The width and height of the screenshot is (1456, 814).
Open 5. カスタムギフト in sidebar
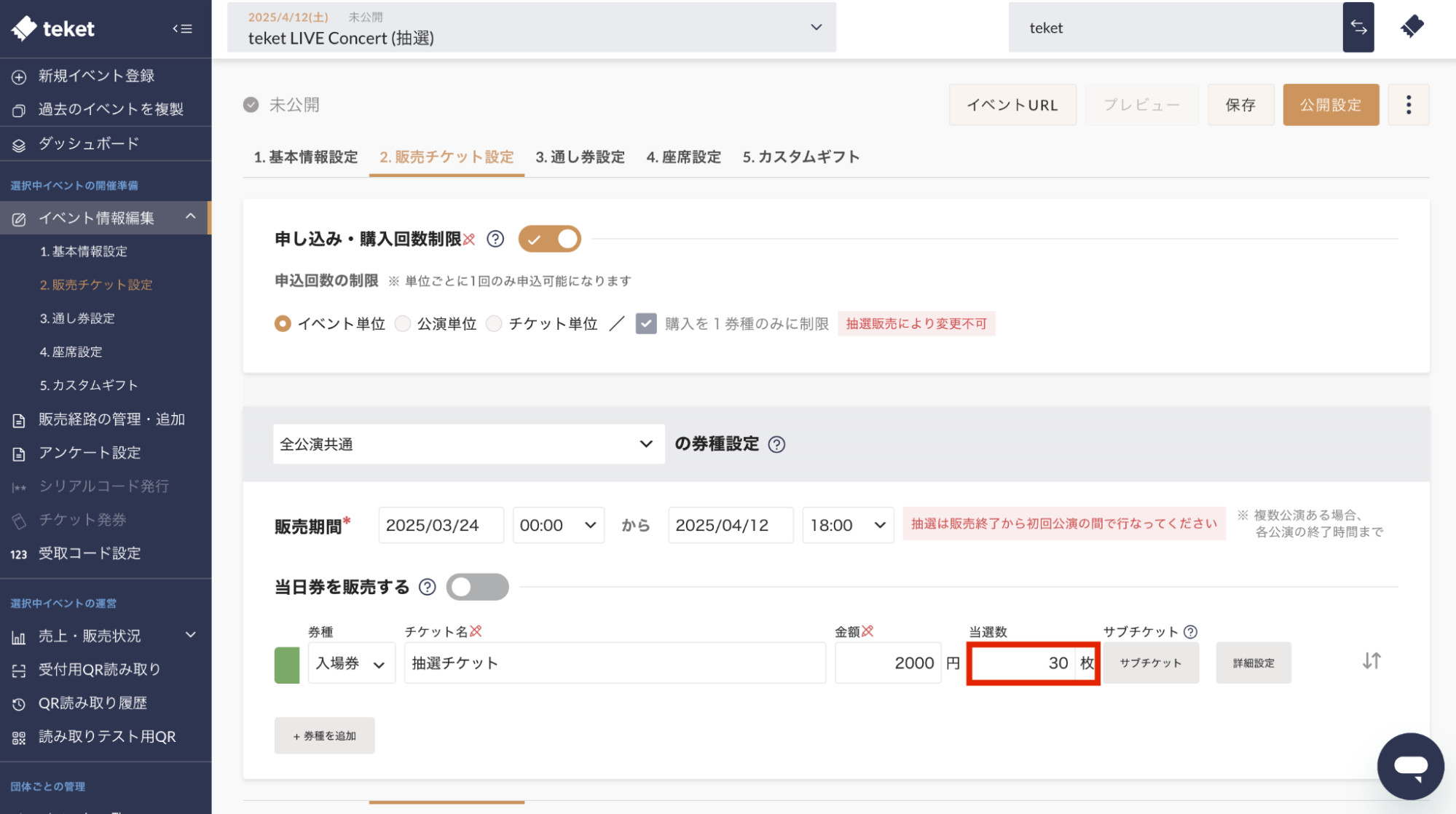pyautogui.click(x=89, y=385)
